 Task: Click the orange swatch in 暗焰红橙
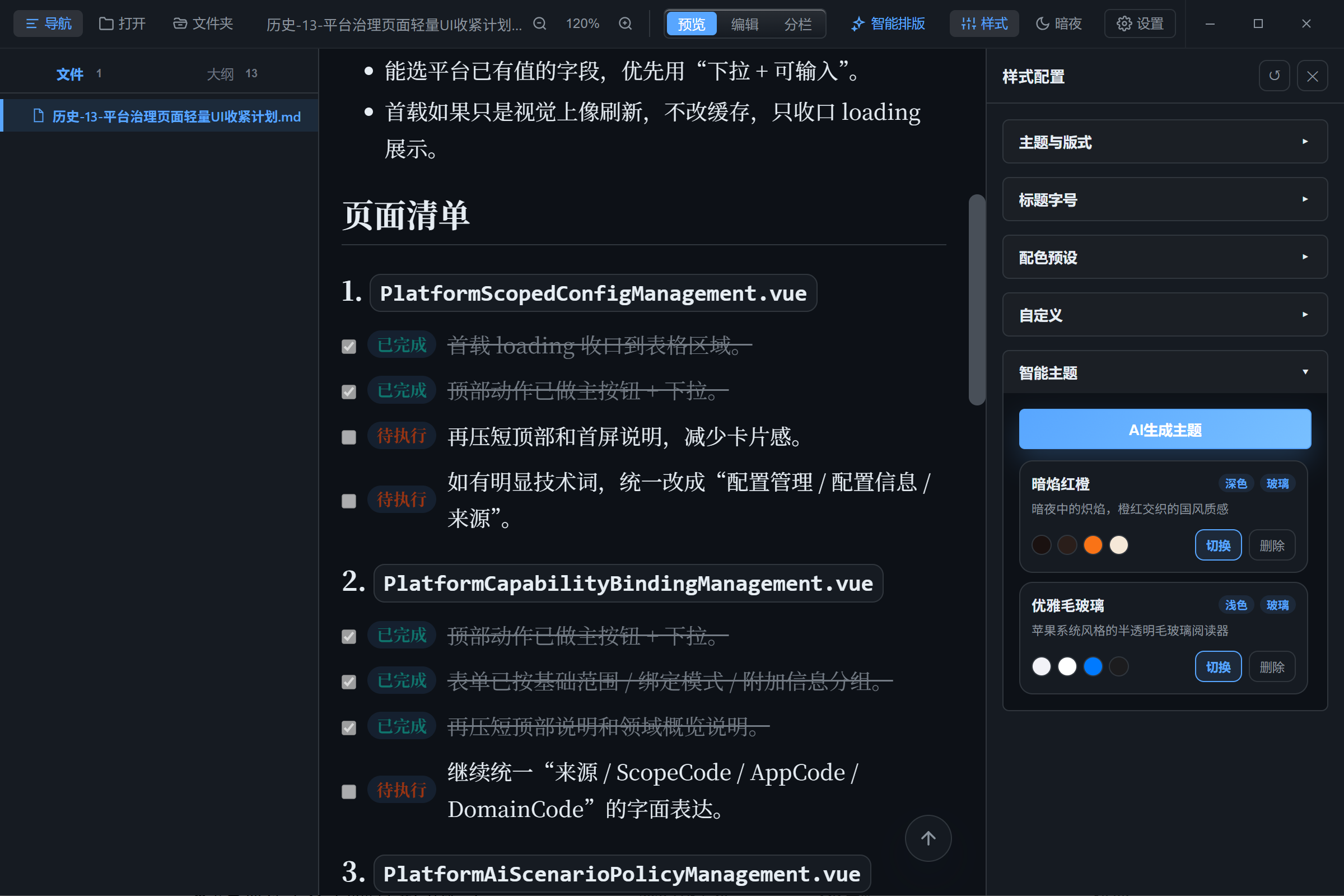(1093, 544)
